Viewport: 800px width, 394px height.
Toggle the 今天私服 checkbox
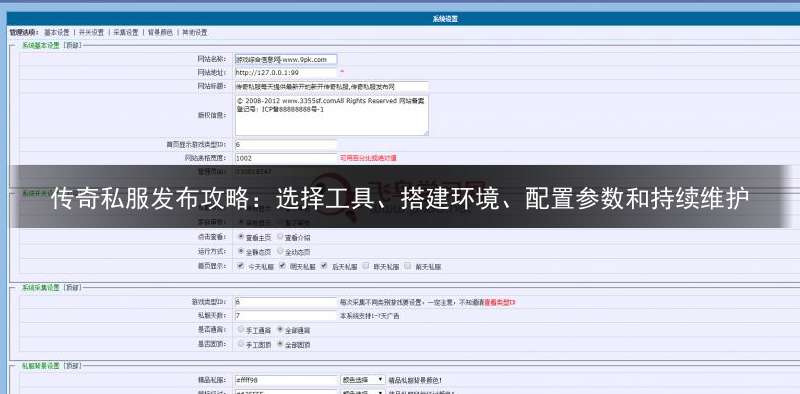[x=241, y=266]
